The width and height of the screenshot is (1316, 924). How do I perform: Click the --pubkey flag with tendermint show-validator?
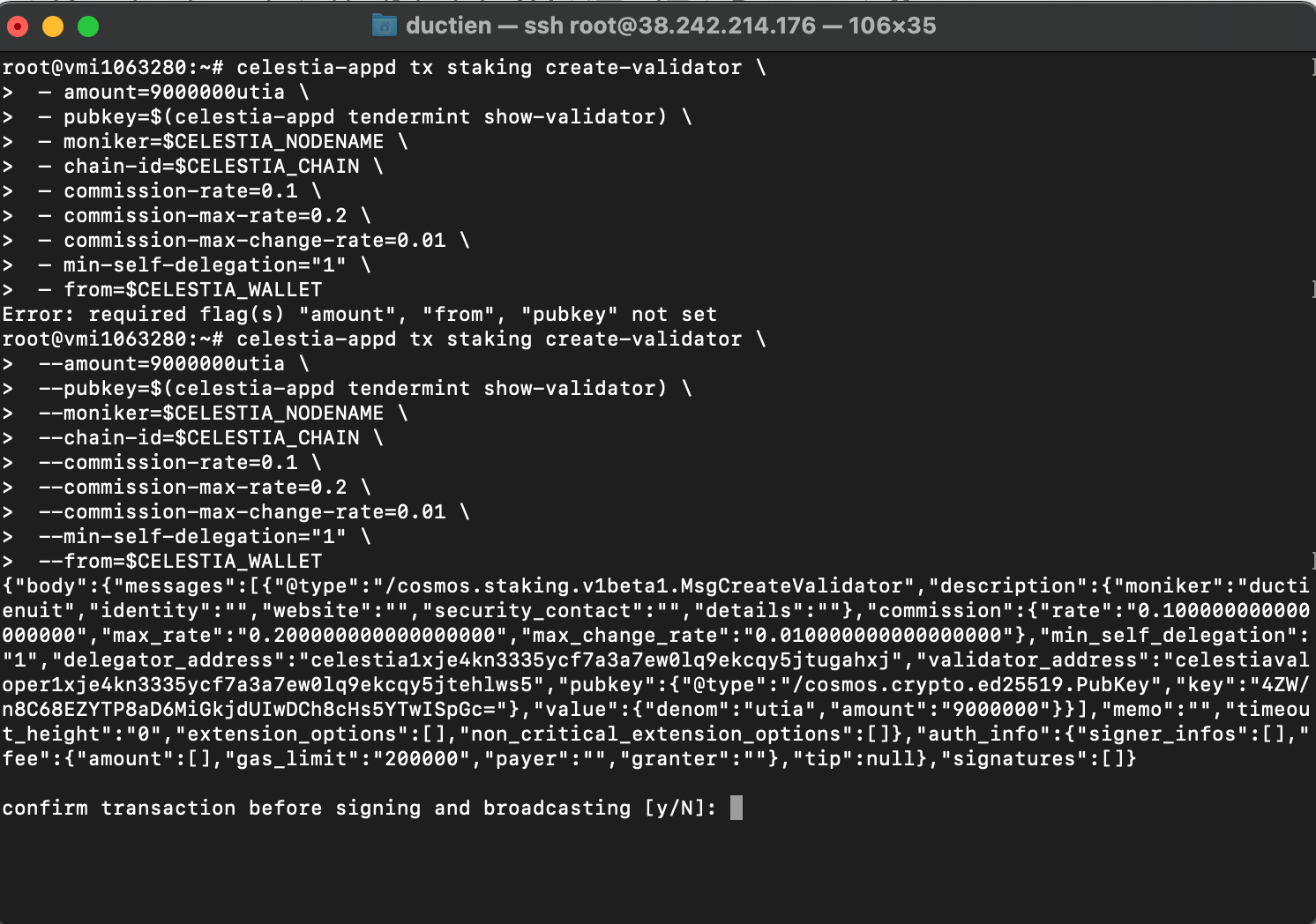362,388
